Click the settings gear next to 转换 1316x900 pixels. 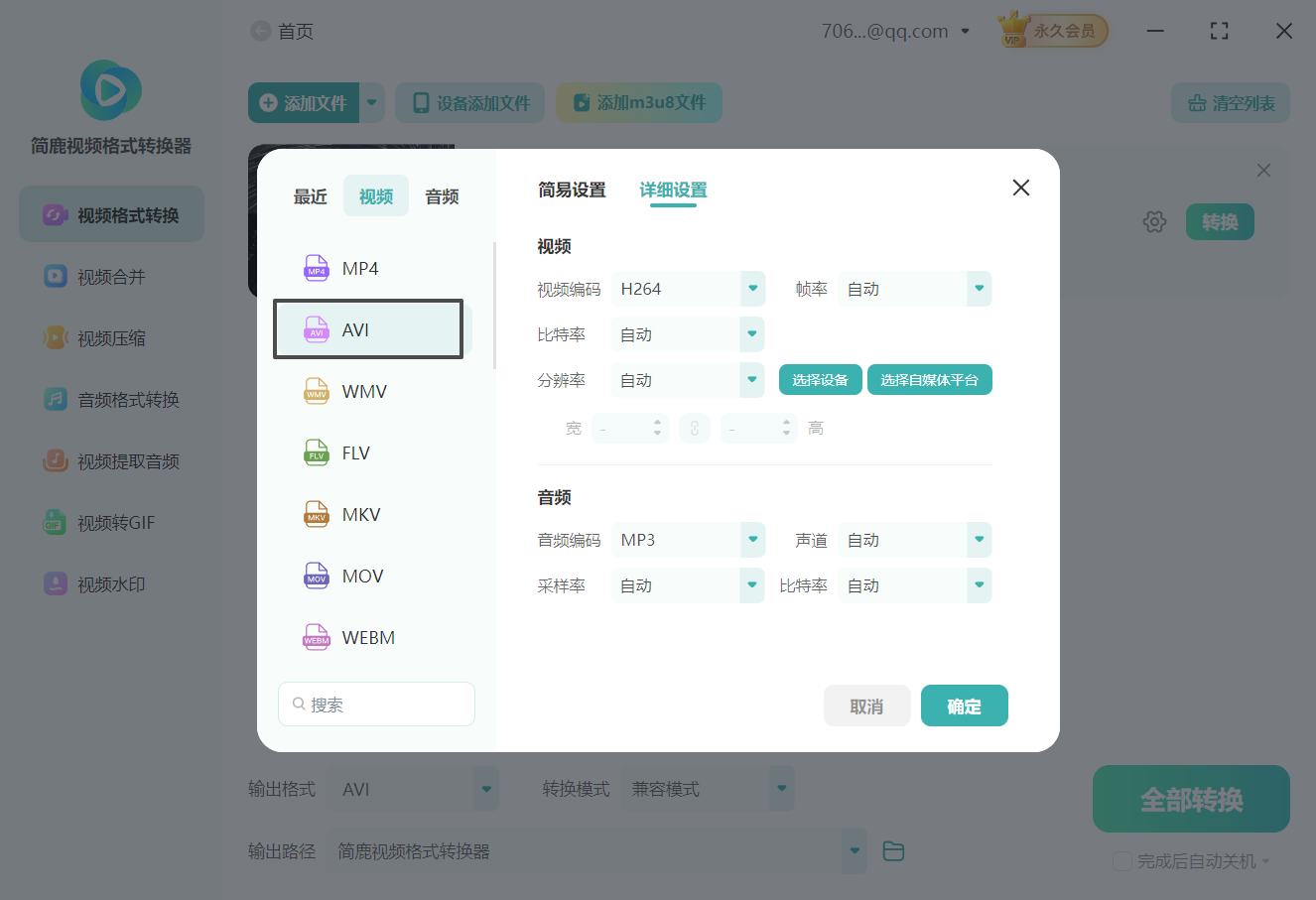click(x=1154, y=221)
